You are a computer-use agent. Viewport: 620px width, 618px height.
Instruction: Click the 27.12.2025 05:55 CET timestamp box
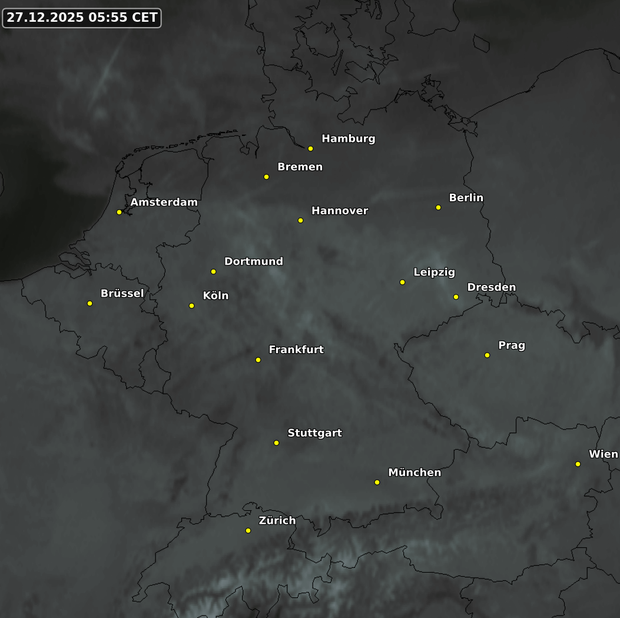(x=82, y=17)
